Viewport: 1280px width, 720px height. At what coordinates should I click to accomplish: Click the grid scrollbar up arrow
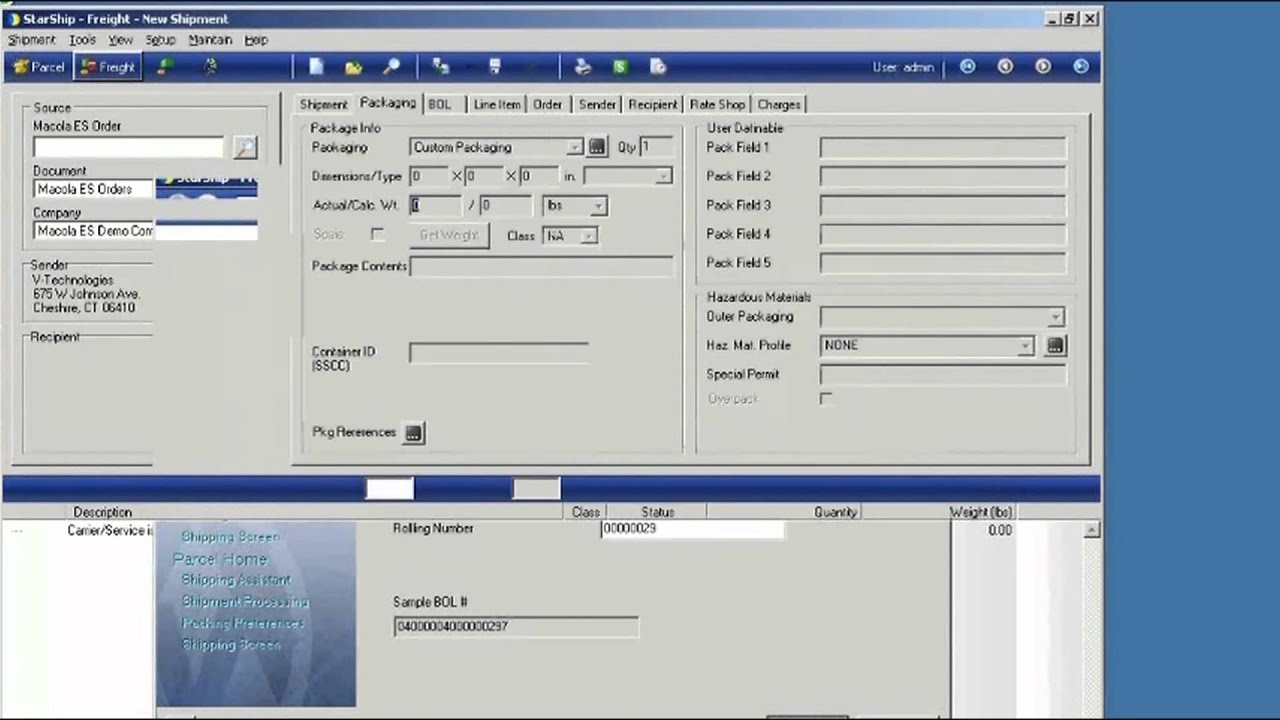1092,530
